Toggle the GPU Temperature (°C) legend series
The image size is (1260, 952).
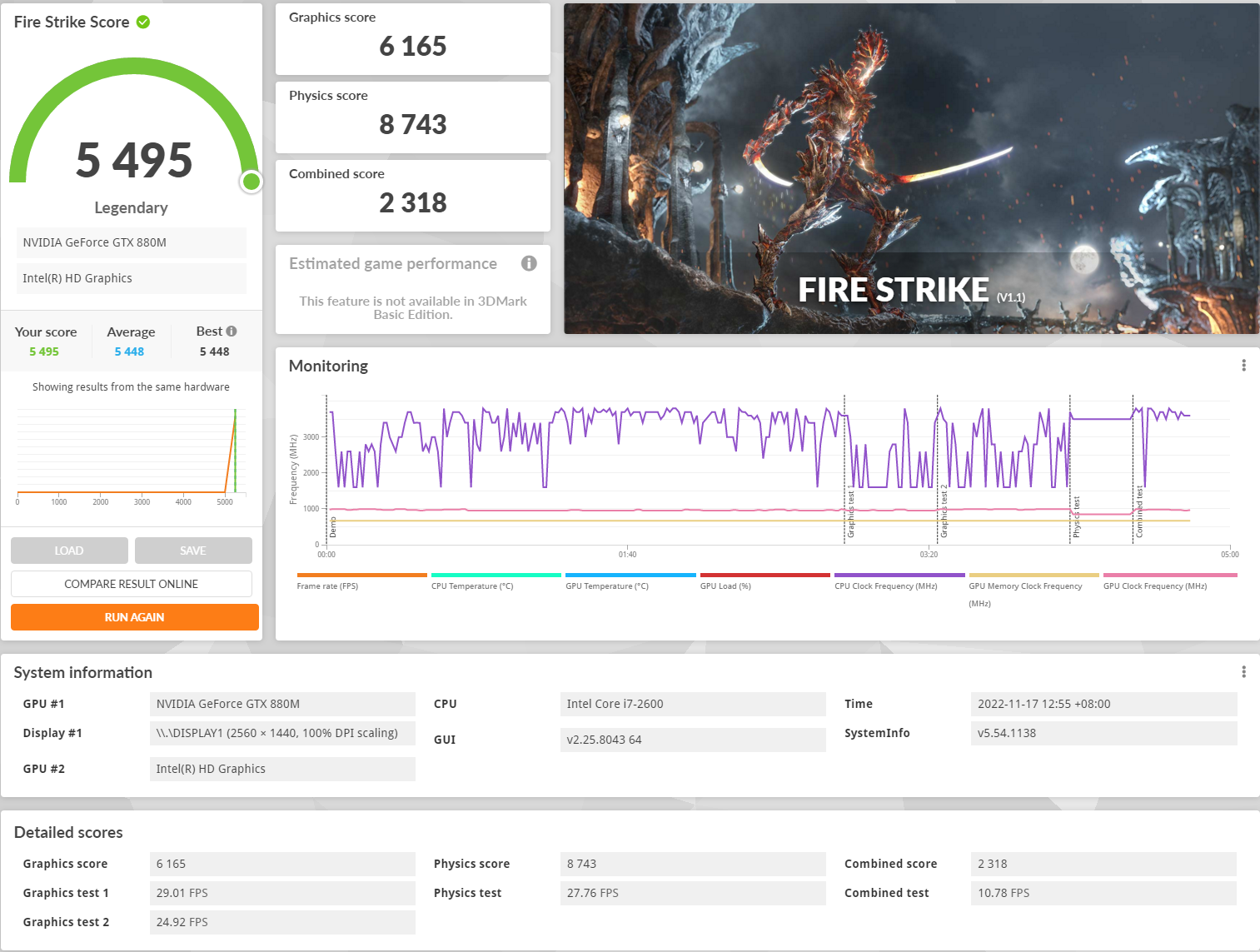coord(630,581)
